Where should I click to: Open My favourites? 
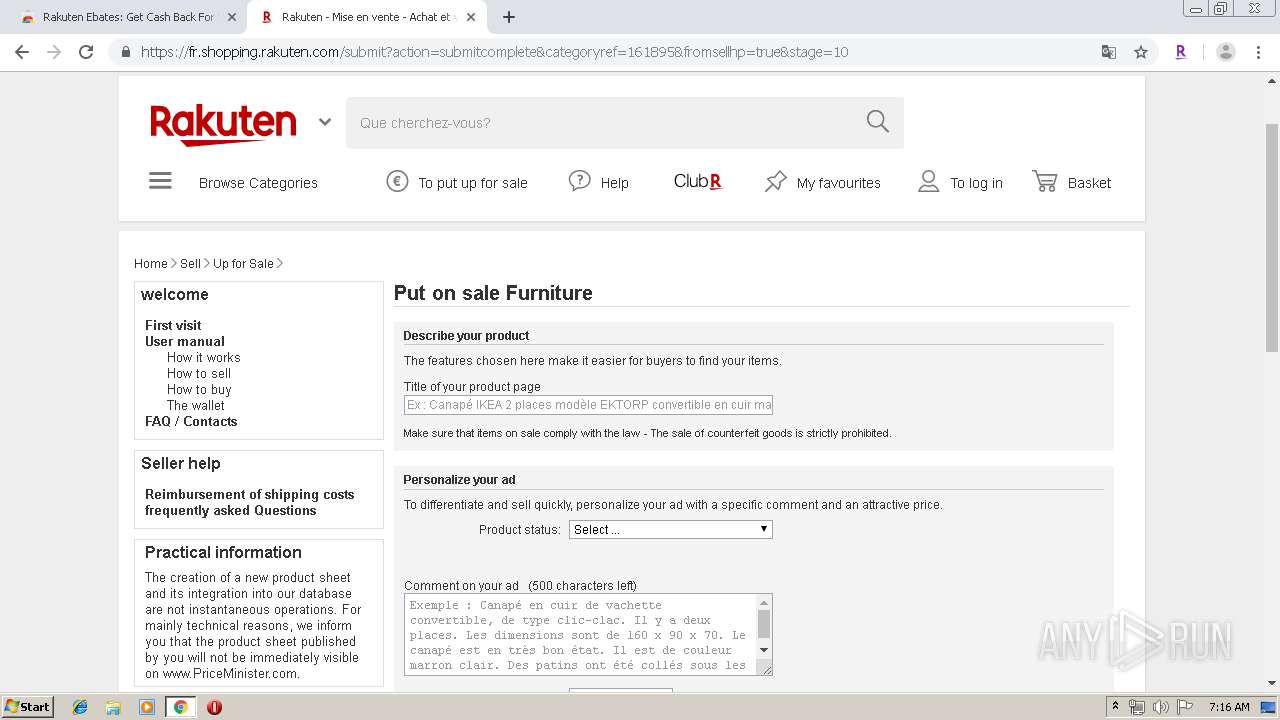[838, 183]
